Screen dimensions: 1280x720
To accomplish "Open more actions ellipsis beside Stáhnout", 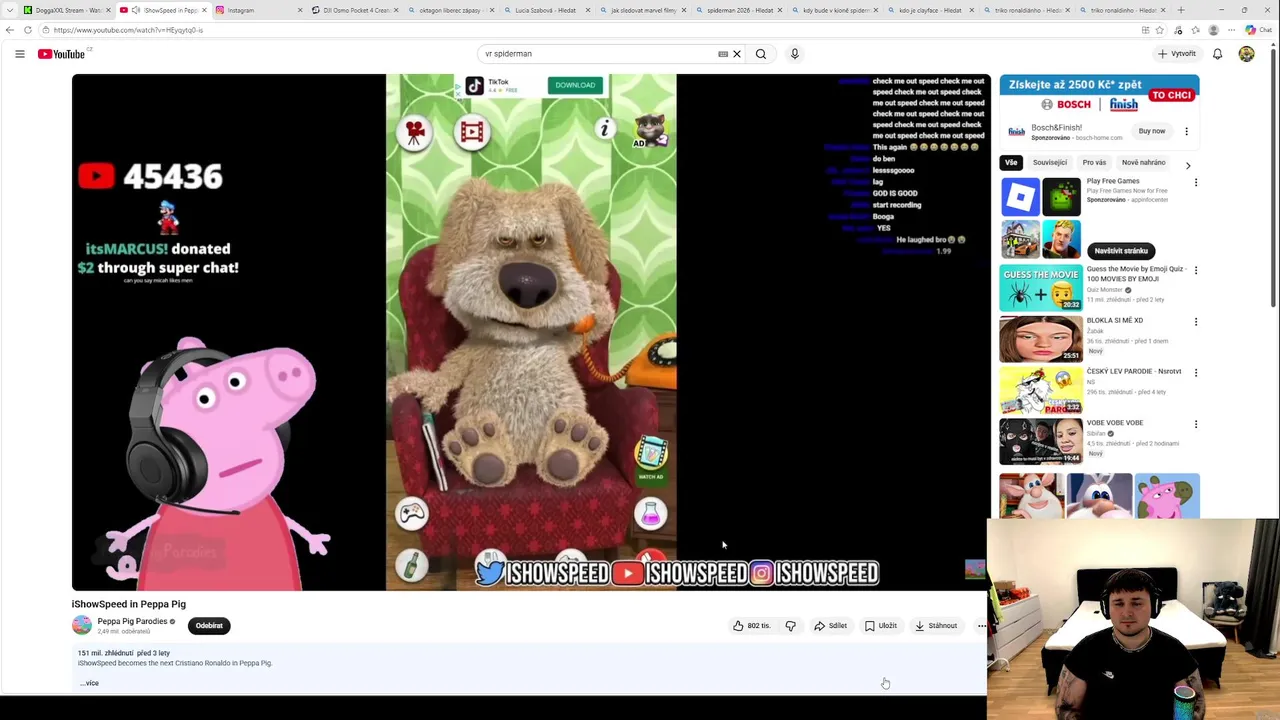I will (x=981, y=626).
